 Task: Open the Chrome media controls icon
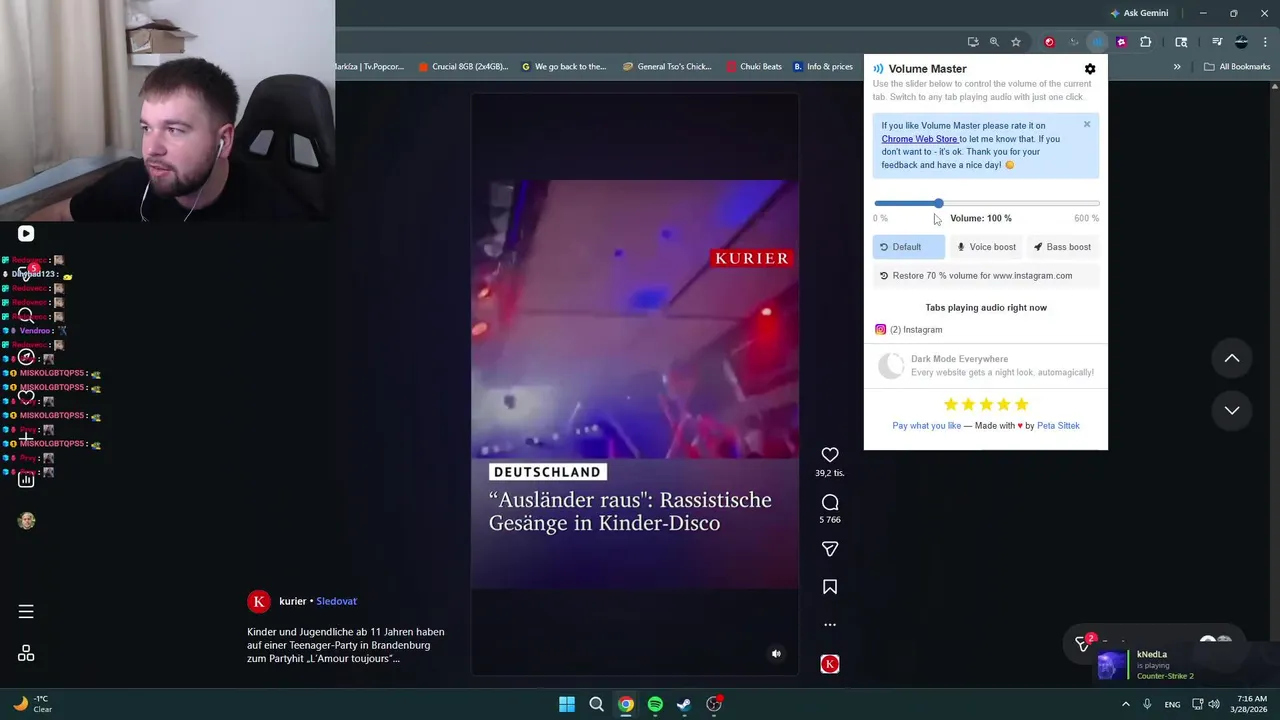(1217, 42)
